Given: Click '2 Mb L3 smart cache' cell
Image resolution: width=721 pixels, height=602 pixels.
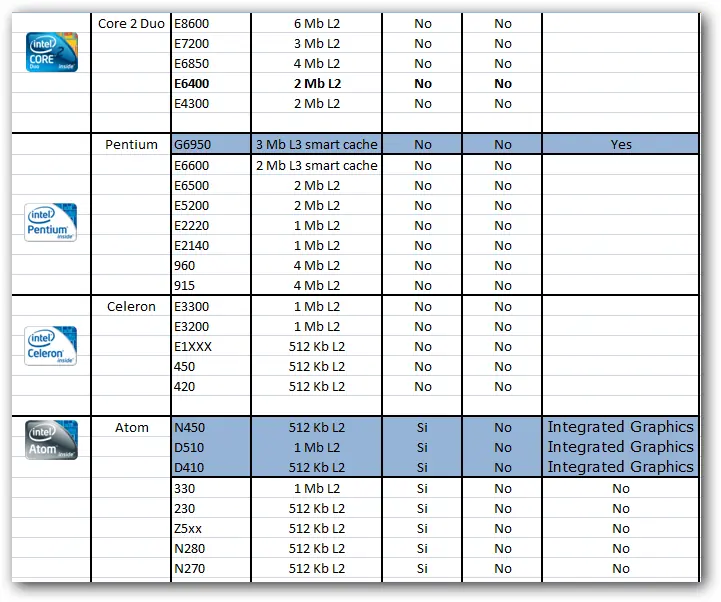Looking at the screenshot, I should pyautogui.click(x=317, y=166).
